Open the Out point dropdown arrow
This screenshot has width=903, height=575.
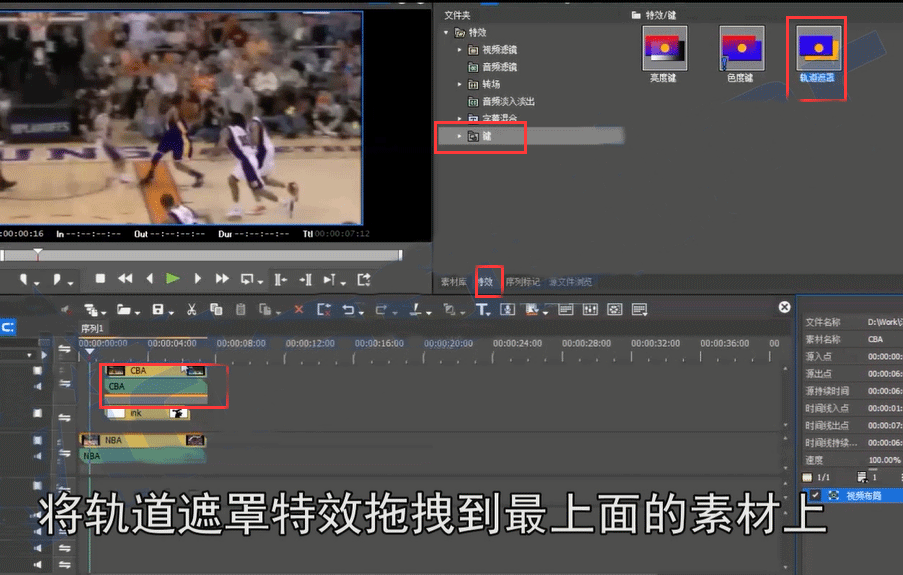[x=70, y=283]
